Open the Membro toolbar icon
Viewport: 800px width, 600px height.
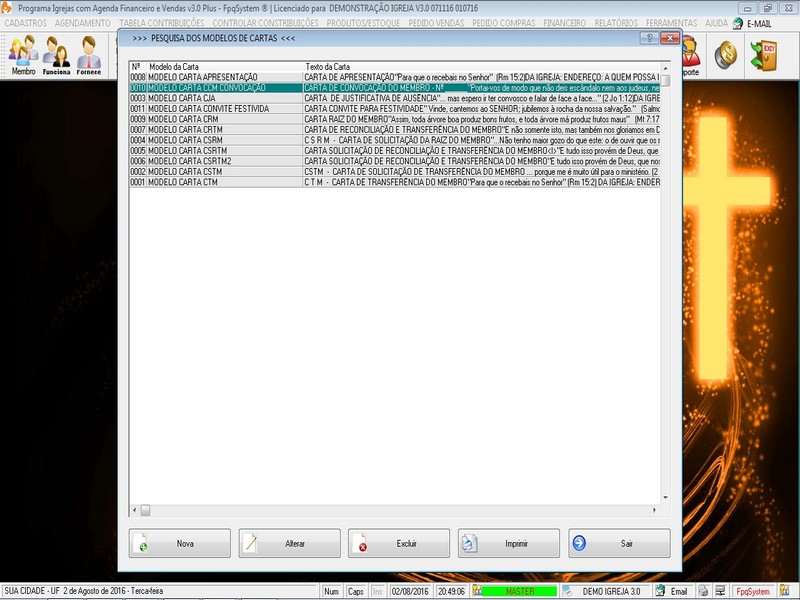[x=23, y=55]
